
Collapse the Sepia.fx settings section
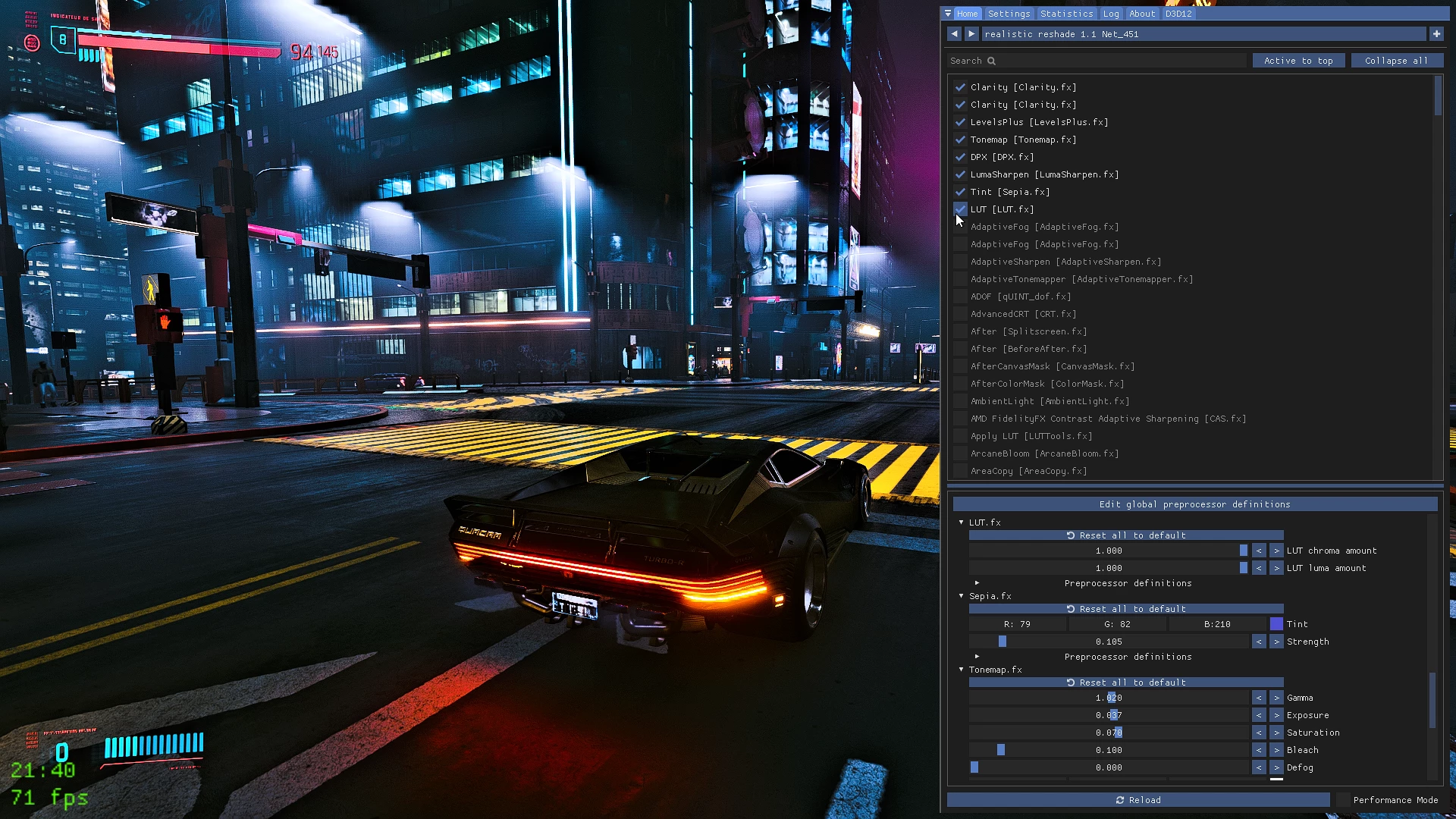pos(961,596)
